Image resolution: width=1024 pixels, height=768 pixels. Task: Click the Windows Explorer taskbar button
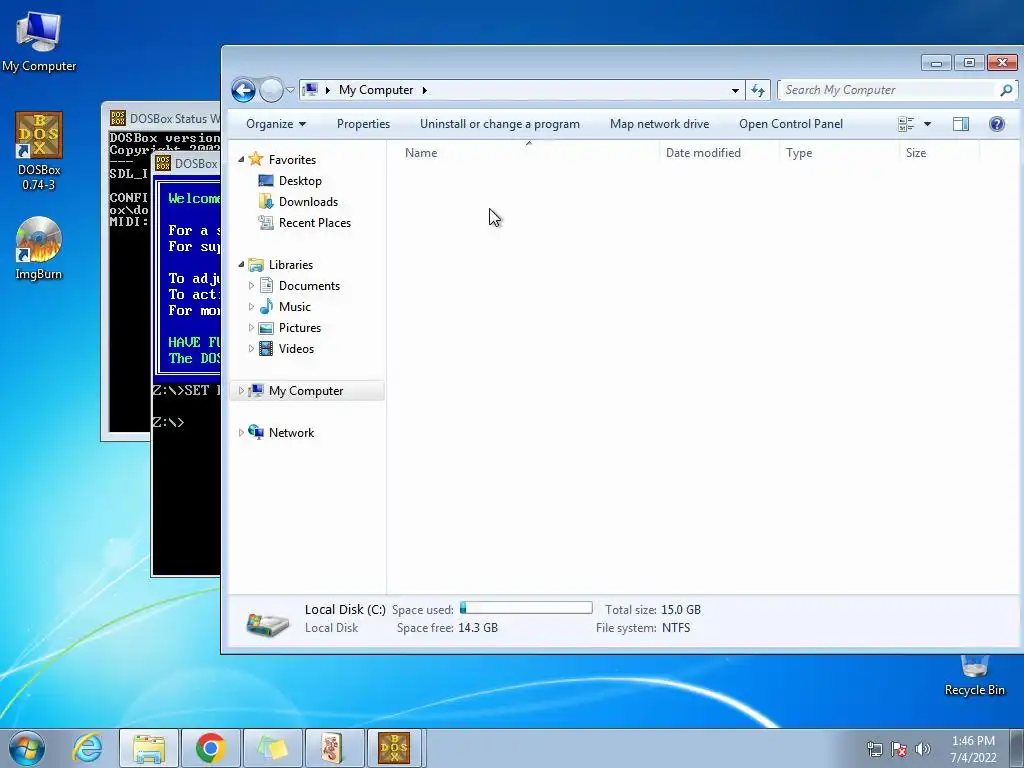pos(149,748)
